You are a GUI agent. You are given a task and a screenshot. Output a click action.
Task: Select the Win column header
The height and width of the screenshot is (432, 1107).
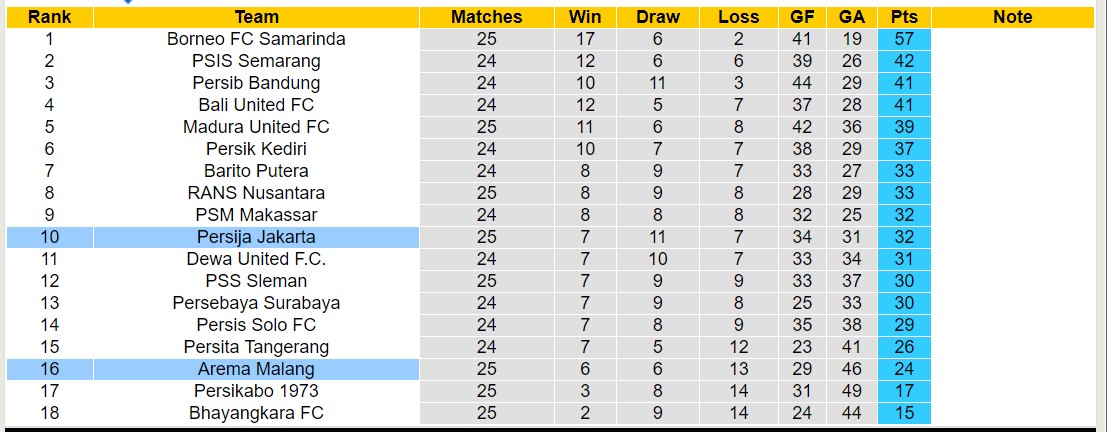click(585, 17)
